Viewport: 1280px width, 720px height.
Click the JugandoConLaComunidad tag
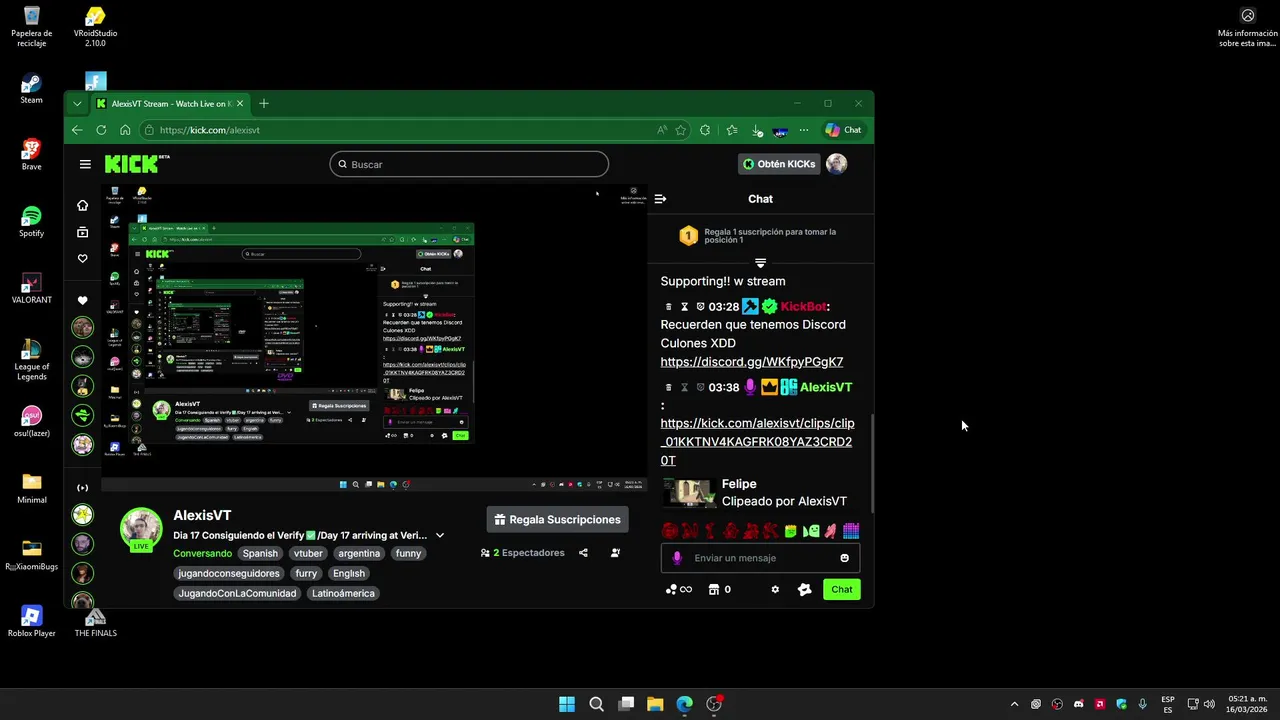click(x=237, y=593)
